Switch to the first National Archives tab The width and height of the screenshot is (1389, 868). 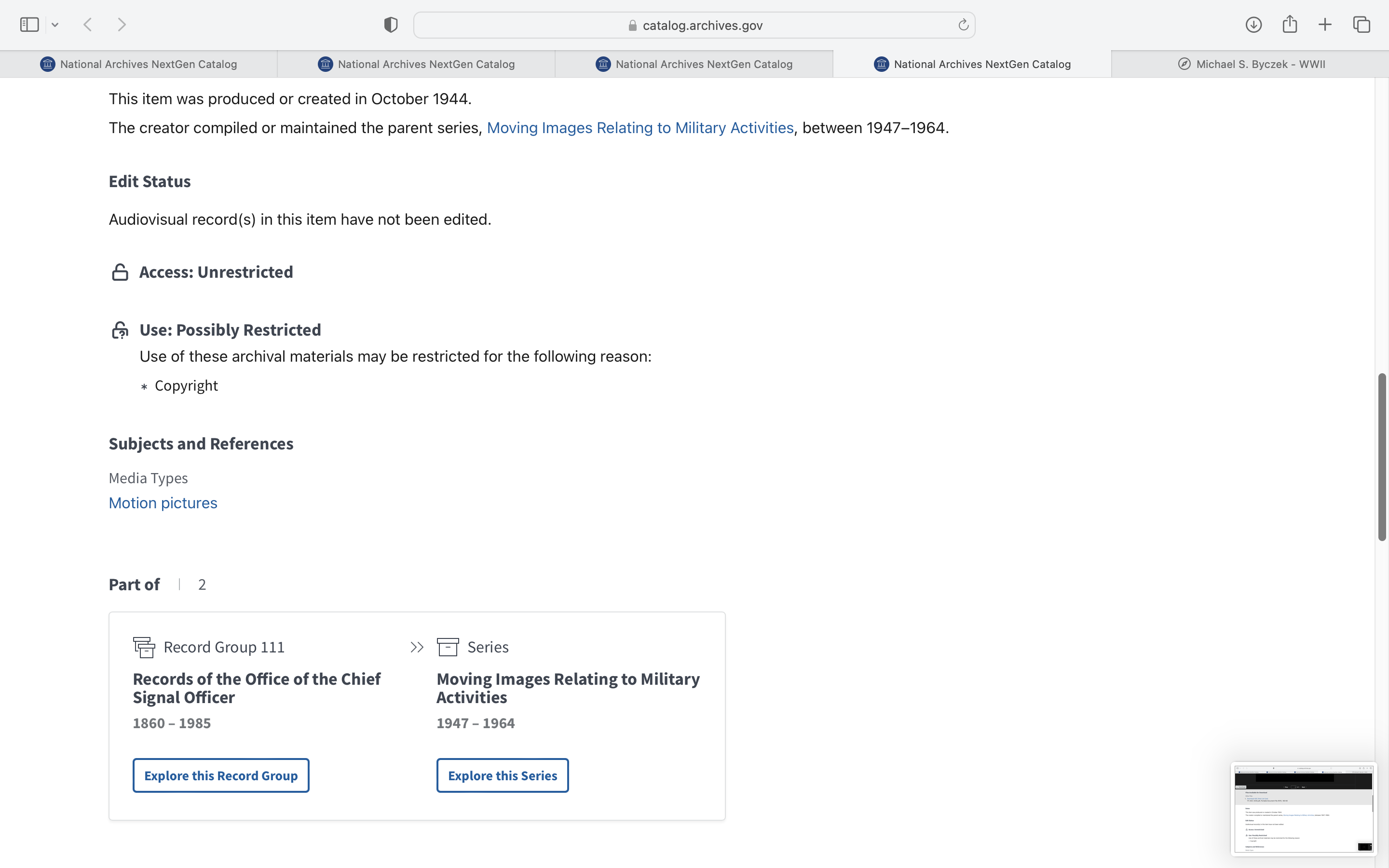(138, 64)
